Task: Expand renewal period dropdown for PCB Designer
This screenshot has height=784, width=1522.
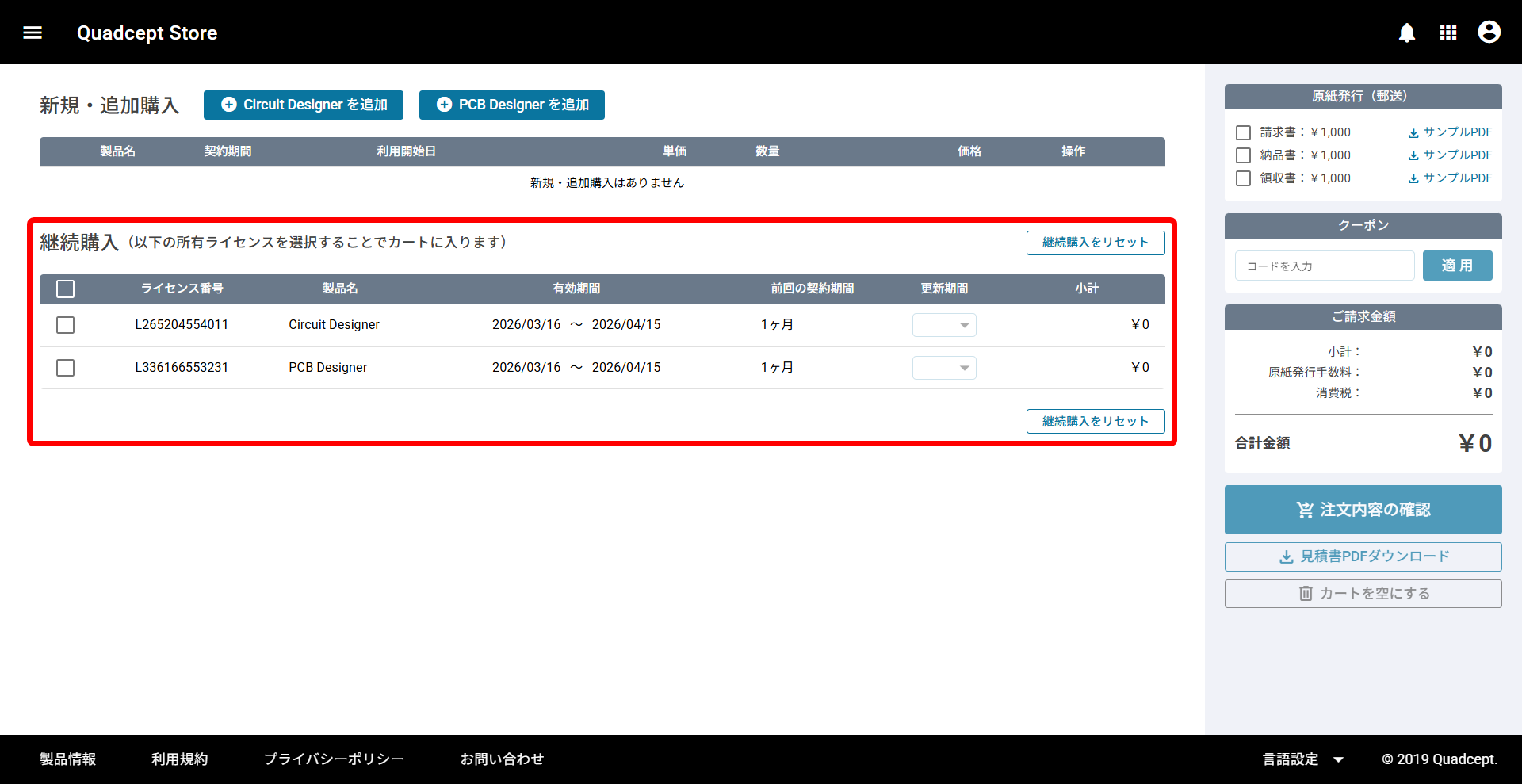Action: tap(944, 368)
